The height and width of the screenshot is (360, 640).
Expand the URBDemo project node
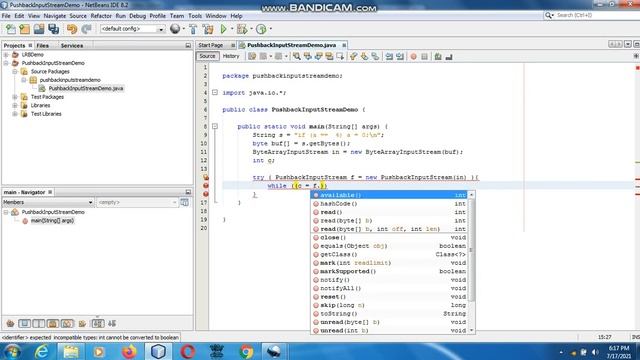point(6,55)
